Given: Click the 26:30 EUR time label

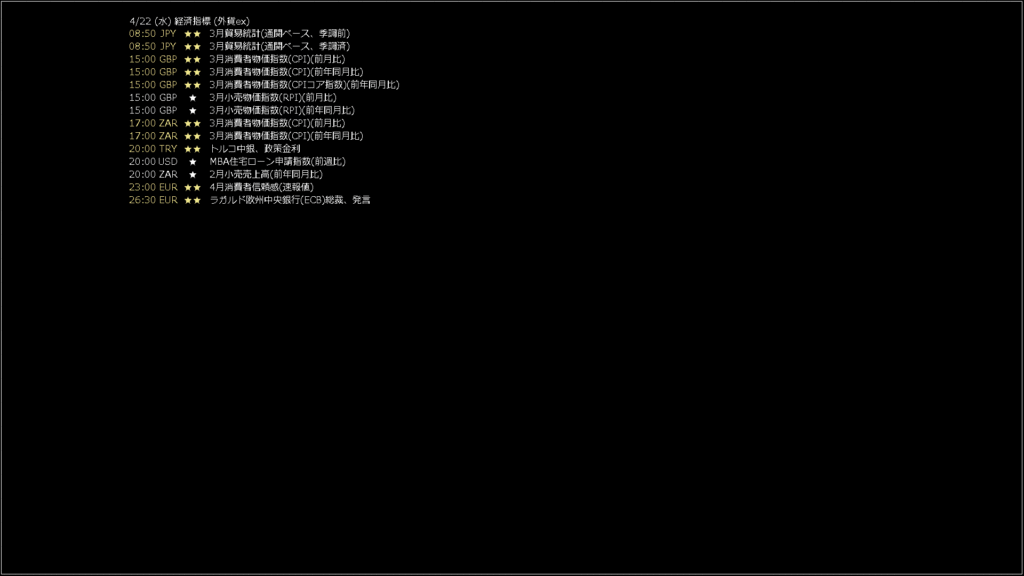Looking at the screenshot, I should (153, 200).
